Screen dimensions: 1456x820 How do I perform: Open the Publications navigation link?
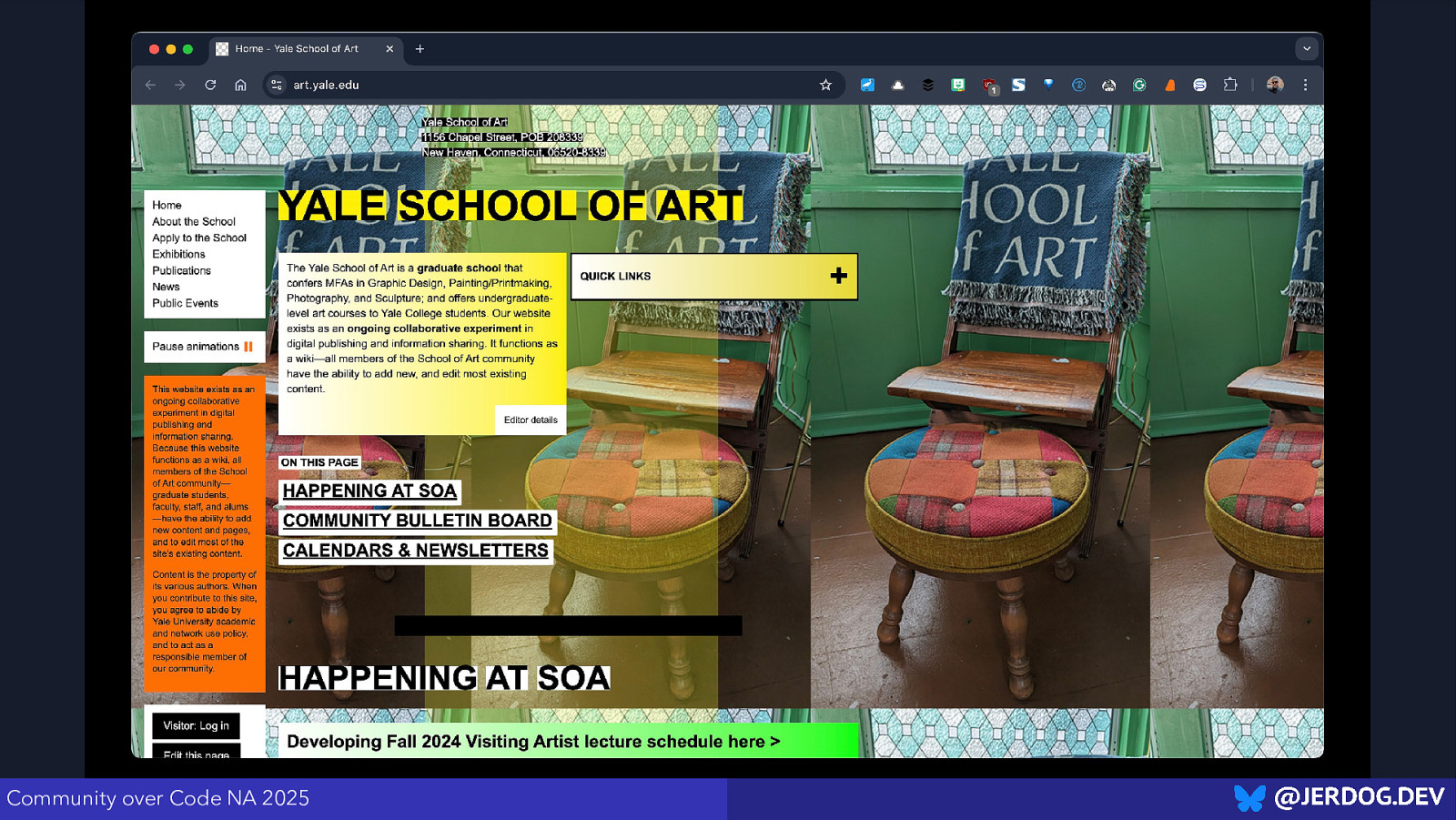tap(181, 271)
